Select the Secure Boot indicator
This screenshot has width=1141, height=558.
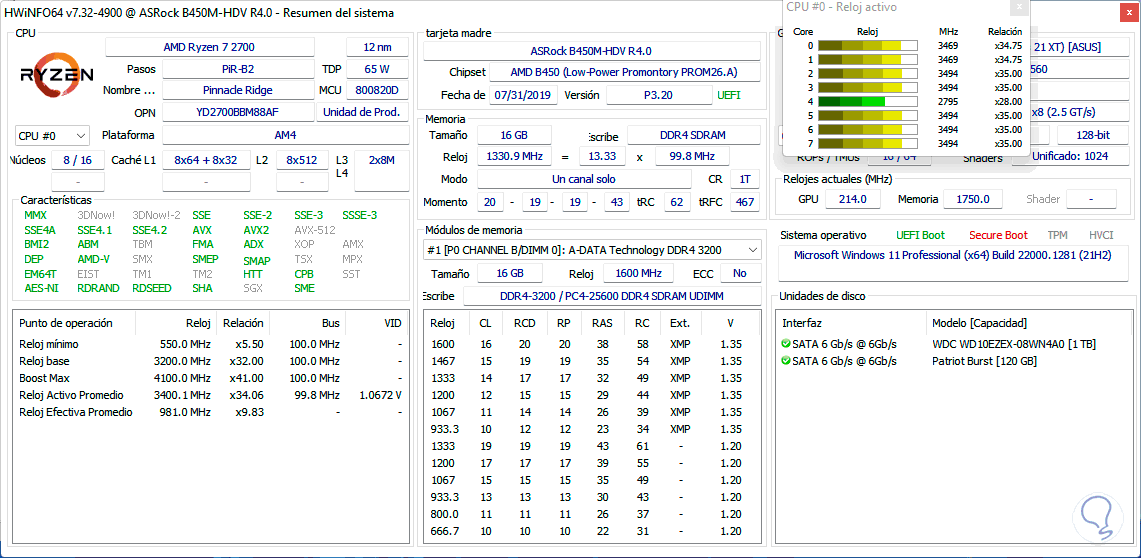997,235
